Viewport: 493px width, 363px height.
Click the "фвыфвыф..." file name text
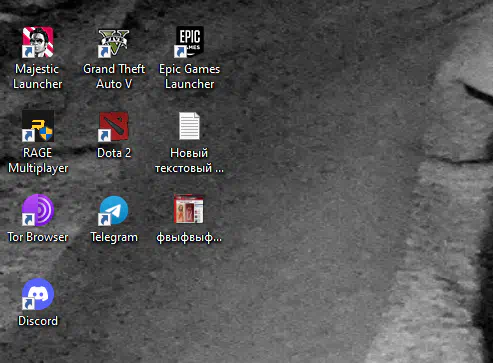point(189,238)
